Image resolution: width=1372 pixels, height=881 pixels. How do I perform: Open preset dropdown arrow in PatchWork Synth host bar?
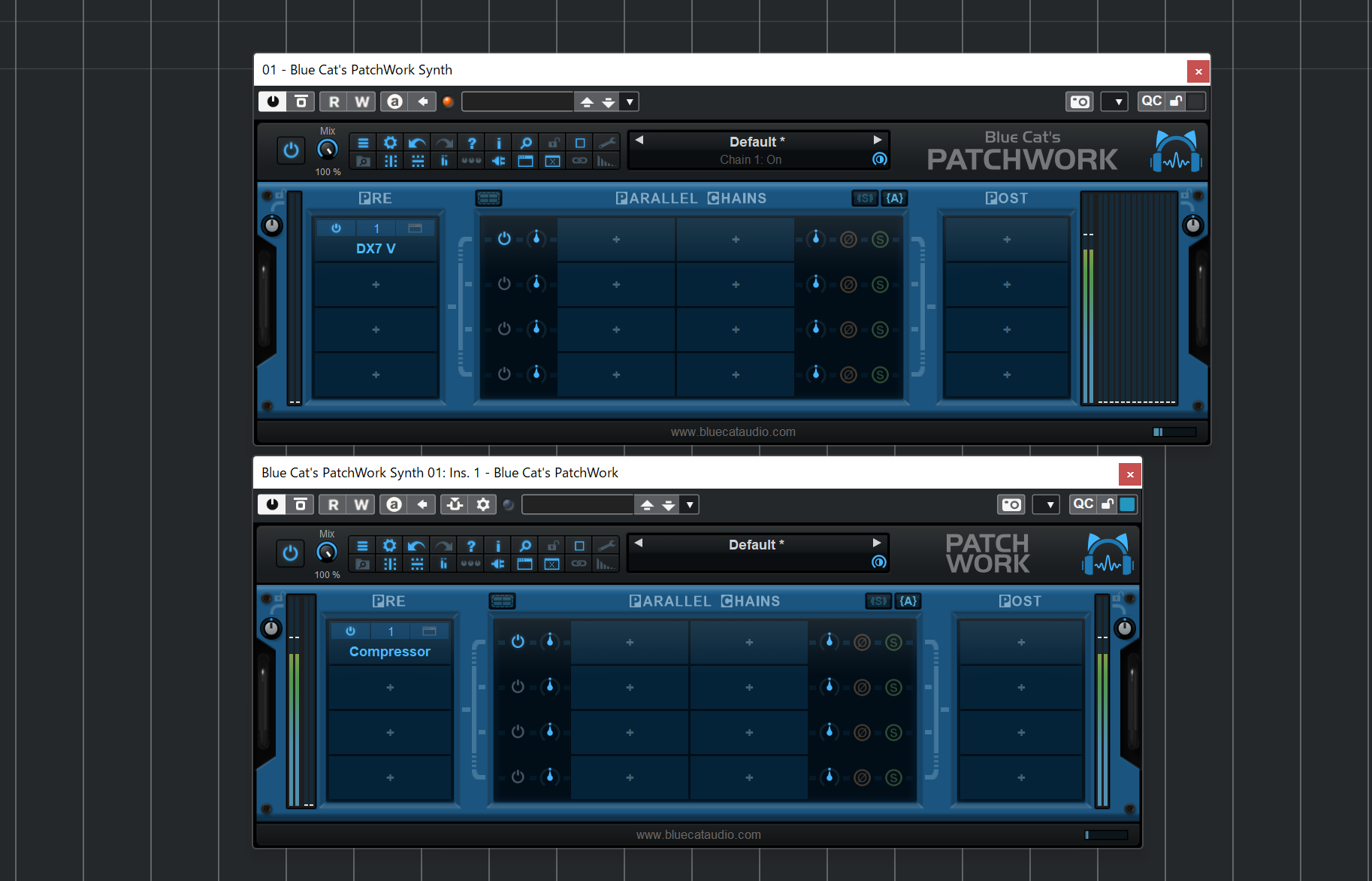coord(630,101)
